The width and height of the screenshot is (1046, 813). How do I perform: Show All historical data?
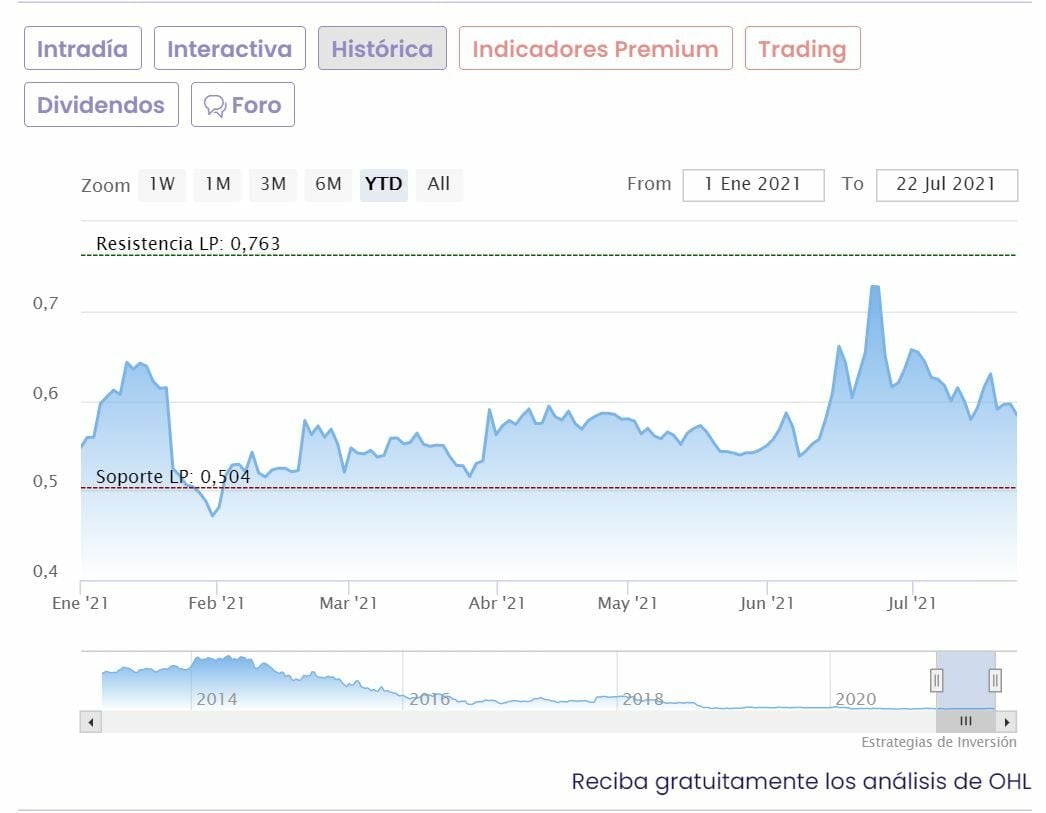tap(439, 184)
